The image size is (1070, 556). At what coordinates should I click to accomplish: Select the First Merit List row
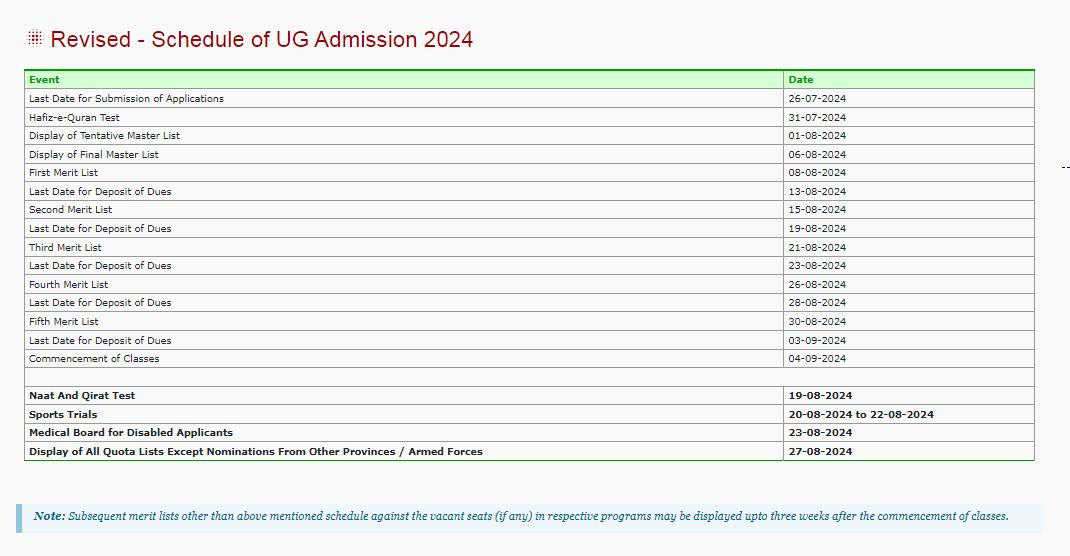pos(530,173)
